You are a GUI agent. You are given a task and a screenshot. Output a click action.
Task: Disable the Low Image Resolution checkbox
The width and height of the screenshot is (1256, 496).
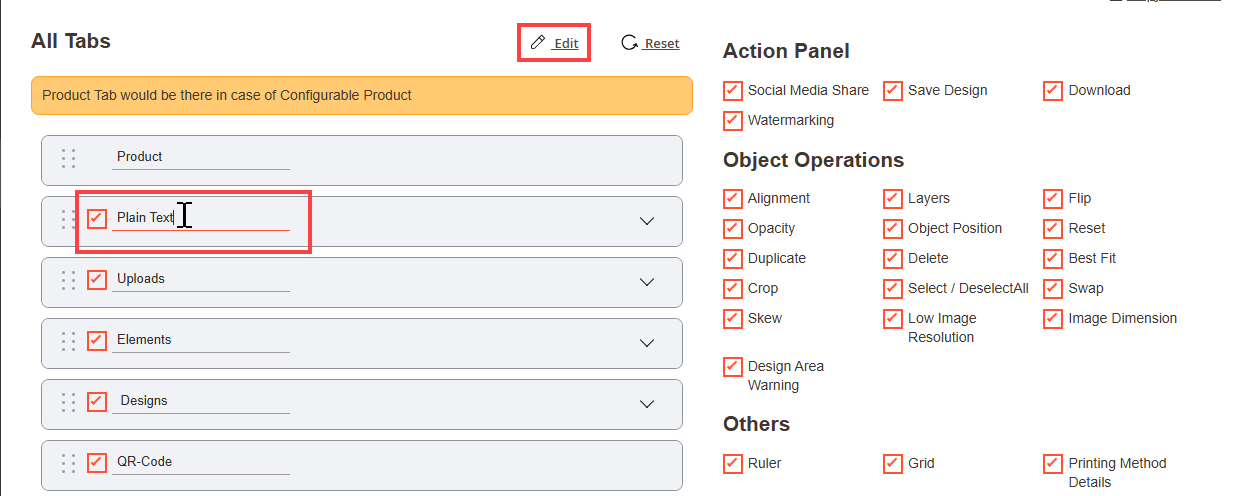(x=893, y=319)
